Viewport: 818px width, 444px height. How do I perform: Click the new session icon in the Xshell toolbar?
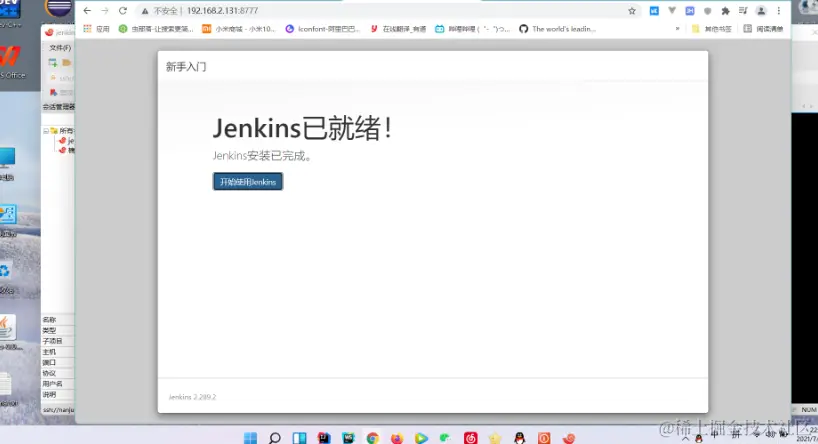tap(53, 63)
